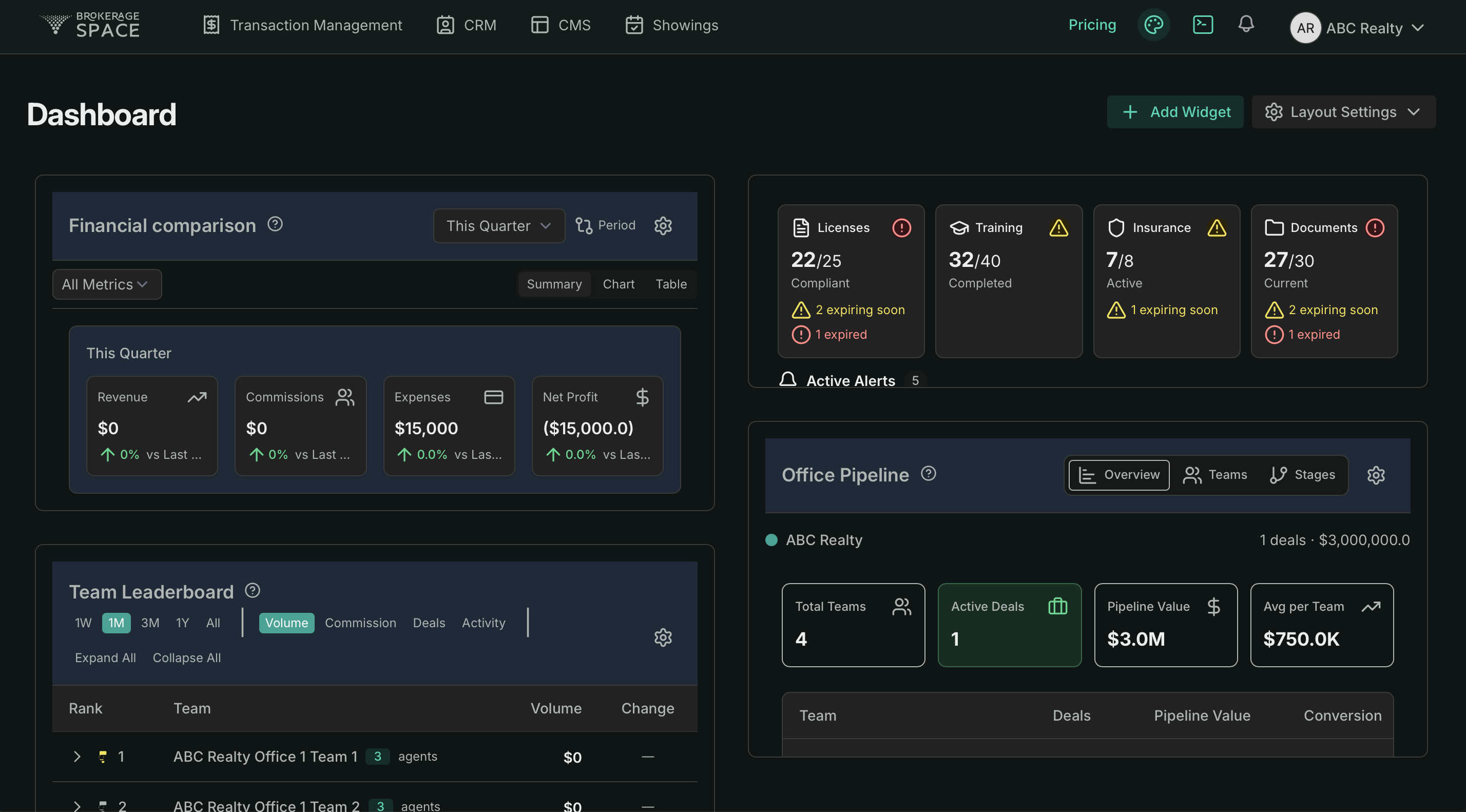
Task: Open Office Pipeline help icon
Action: (x=928, y=473)
